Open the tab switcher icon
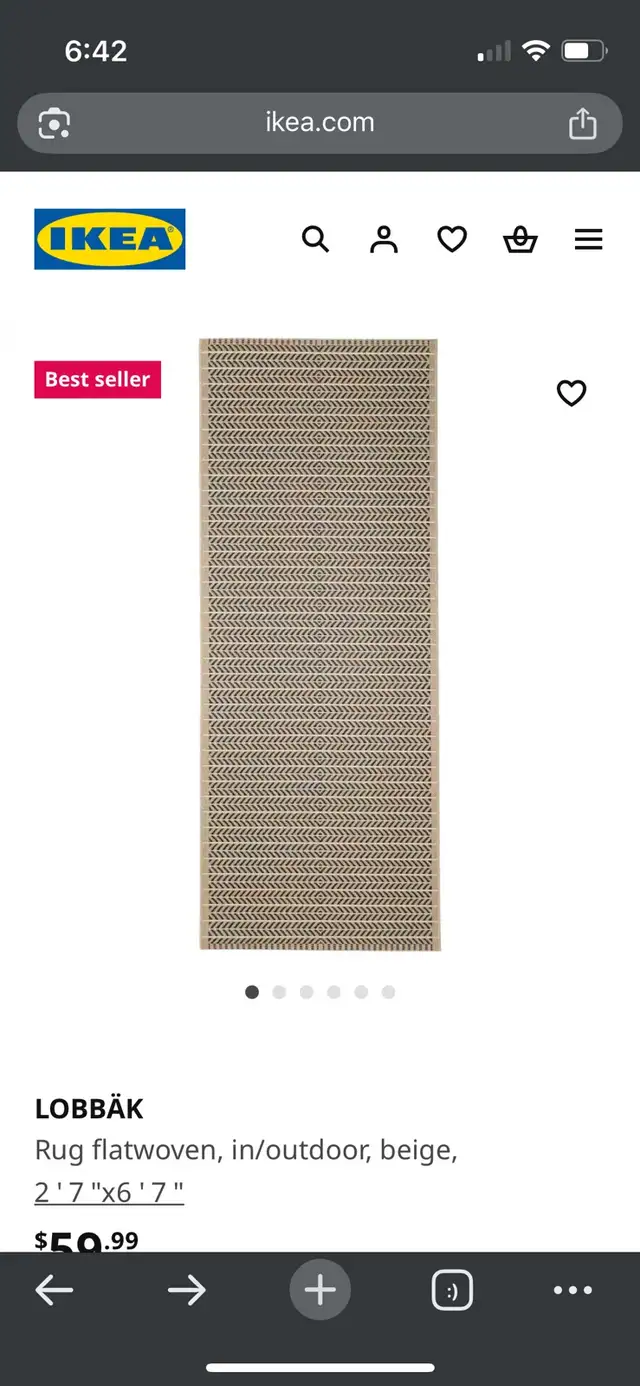The height and width of the screenshot is (1386, 640). 452,1290
